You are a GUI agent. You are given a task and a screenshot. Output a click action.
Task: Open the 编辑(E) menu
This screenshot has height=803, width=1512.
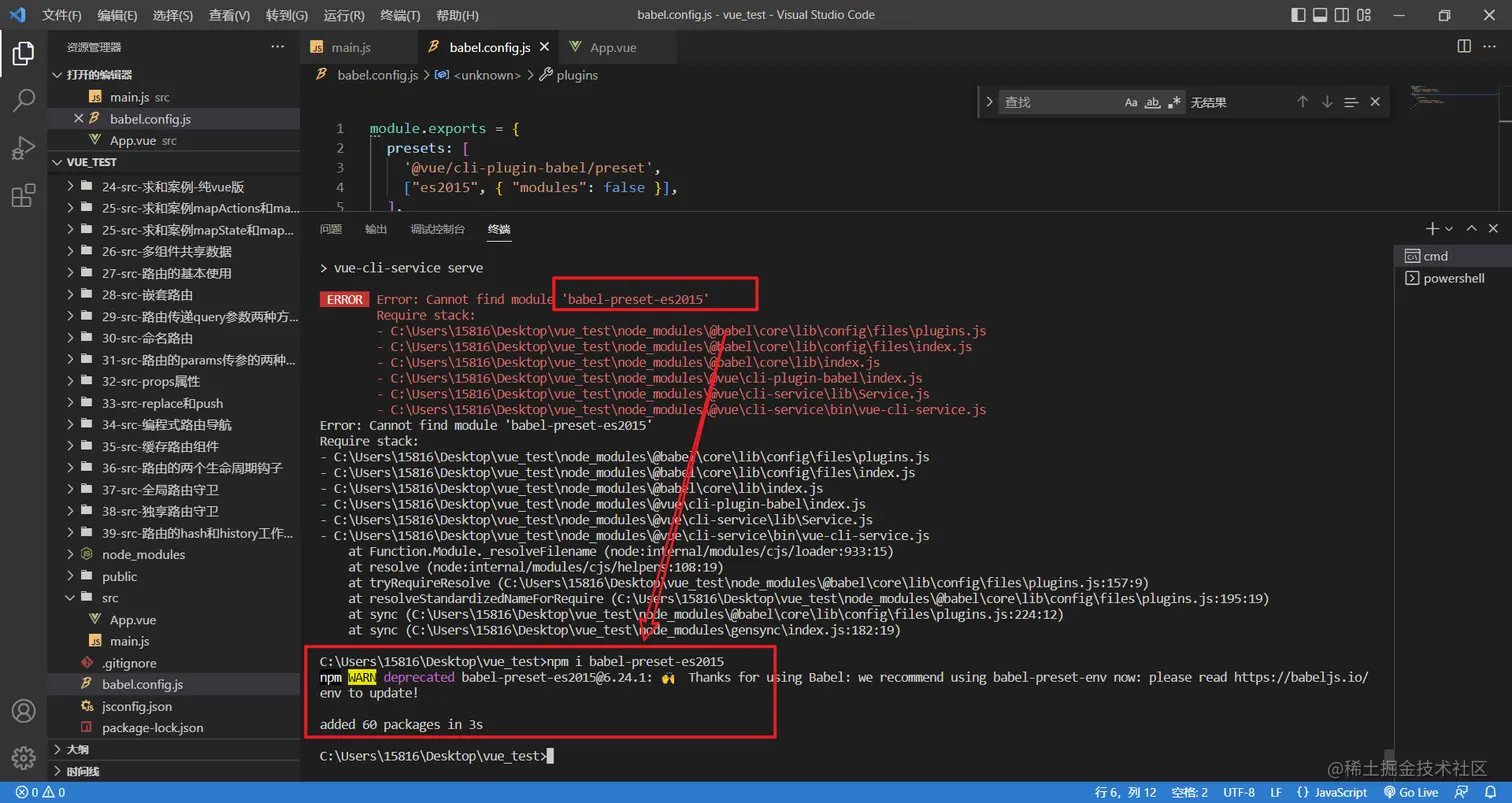coord(117,15)
